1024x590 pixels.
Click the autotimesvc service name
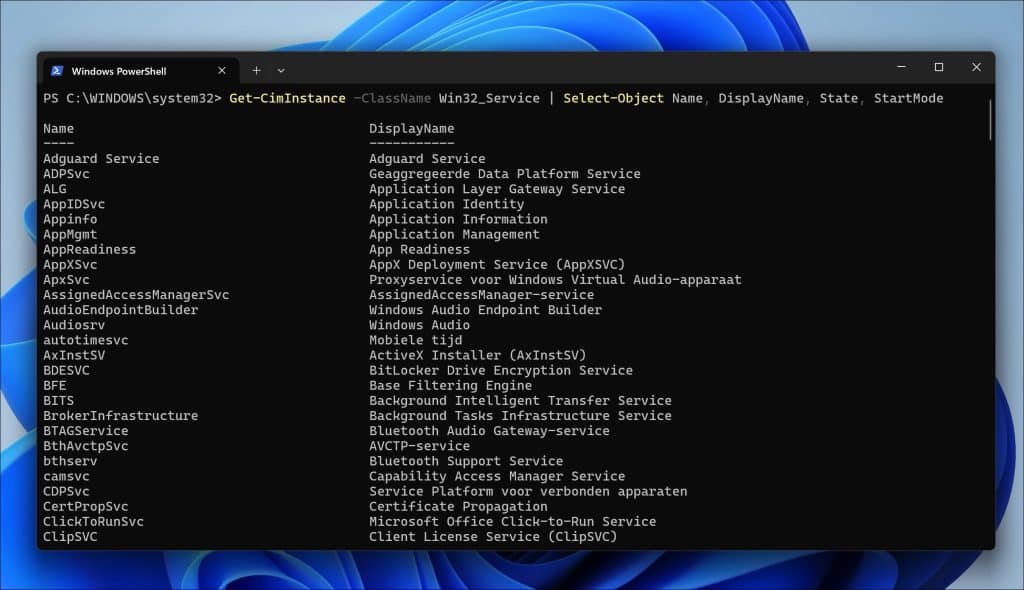[86, 340]
